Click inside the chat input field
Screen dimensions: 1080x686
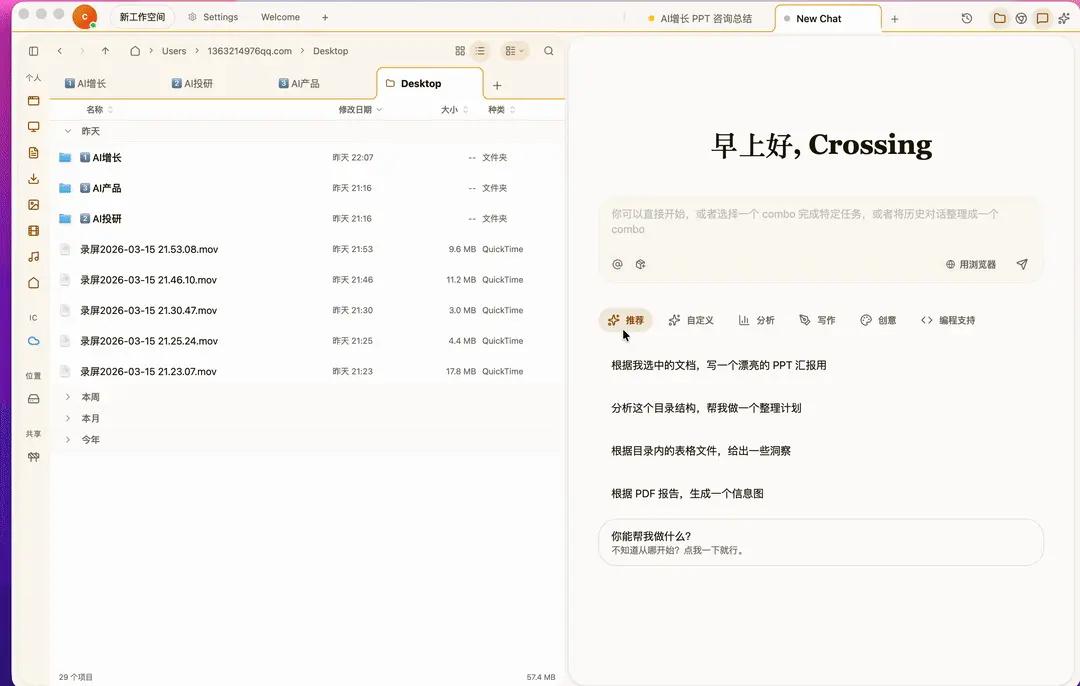coord(820,225)
